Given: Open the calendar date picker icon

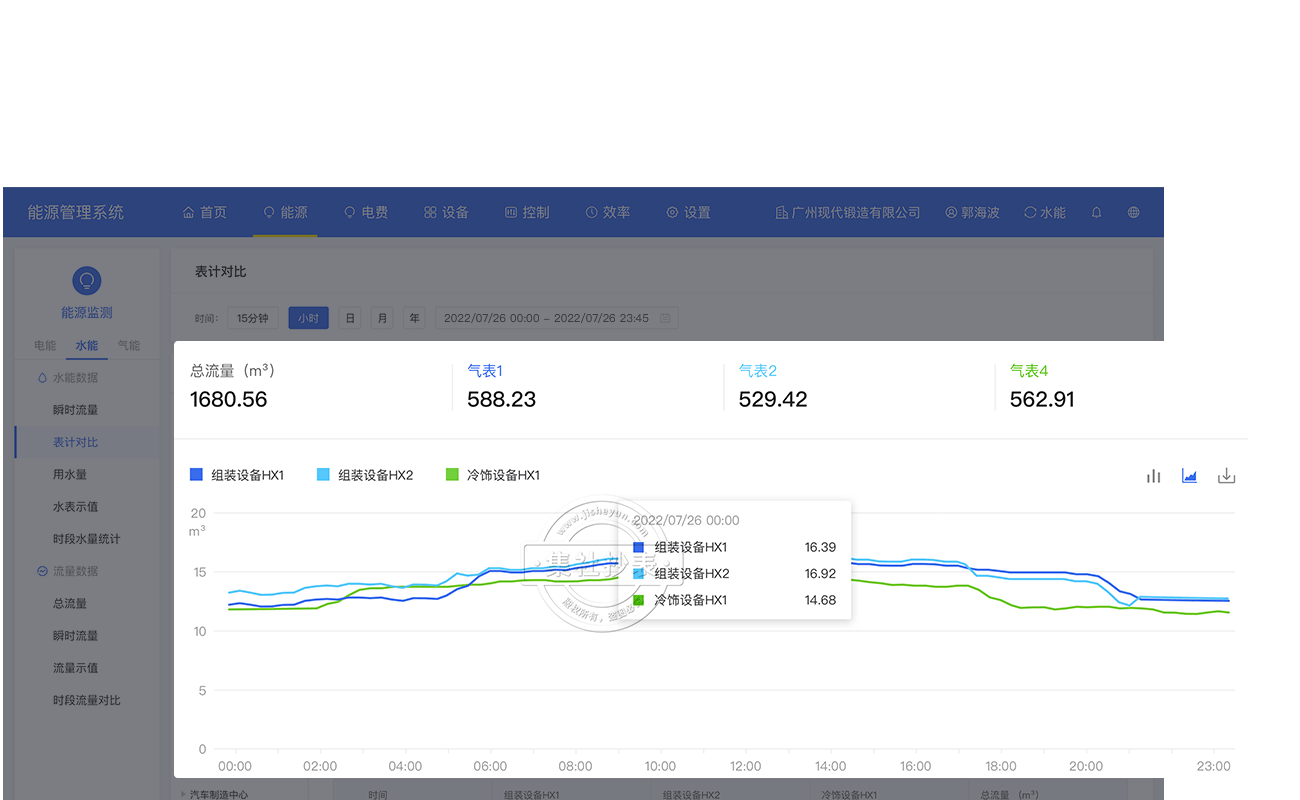Looking at the screenshot, I should tap(666, 319).
